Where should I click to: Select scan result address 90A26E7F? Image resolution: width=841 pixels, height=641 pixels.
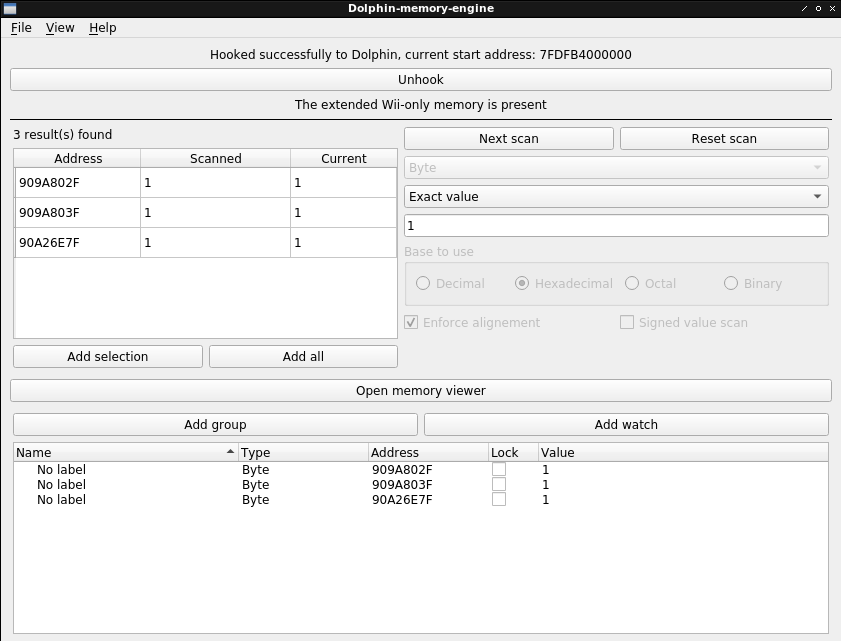pyautogui.click(x=78, y=243)
